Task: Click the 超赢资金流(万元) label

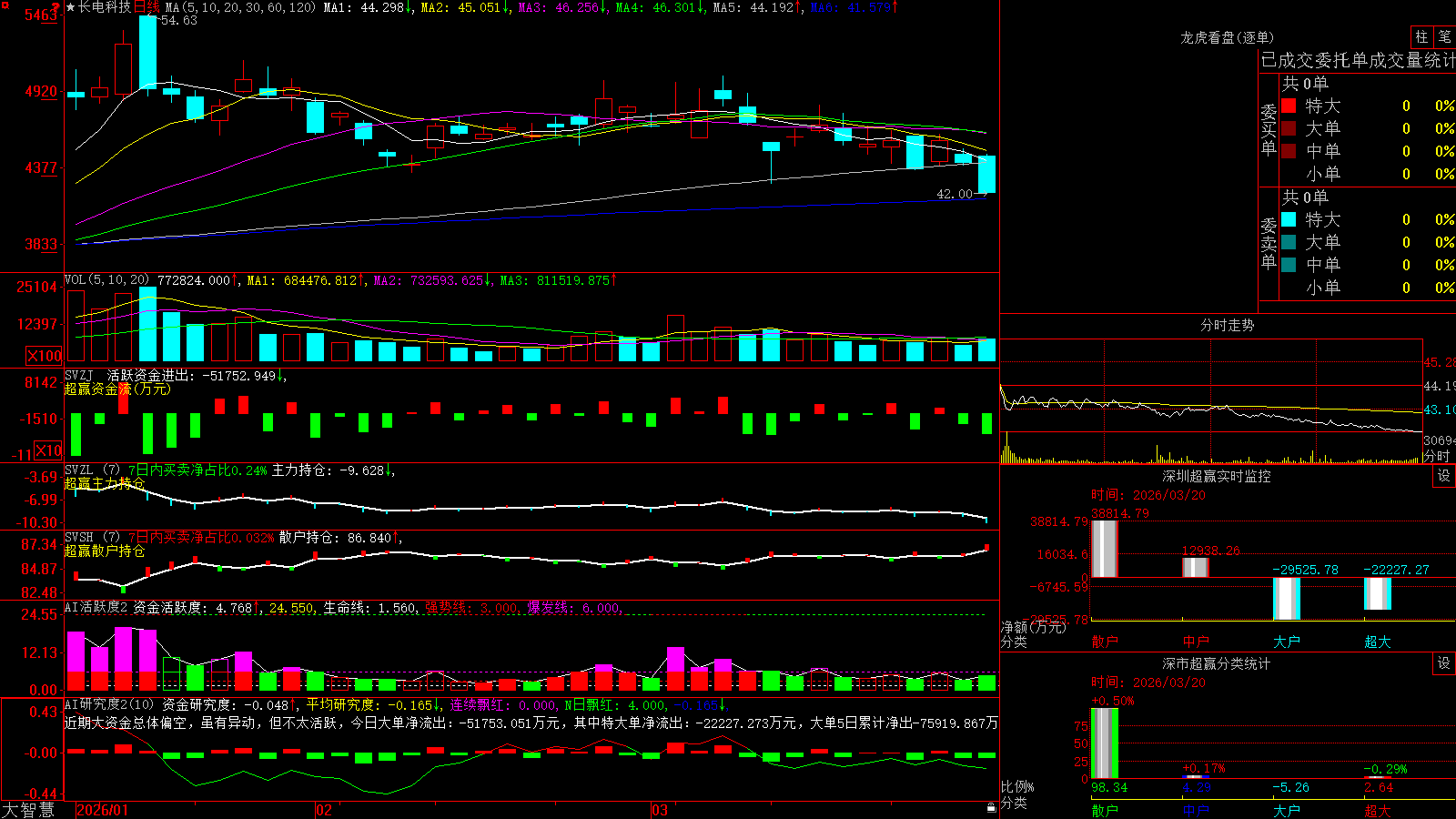Action: tap(117, 389)
